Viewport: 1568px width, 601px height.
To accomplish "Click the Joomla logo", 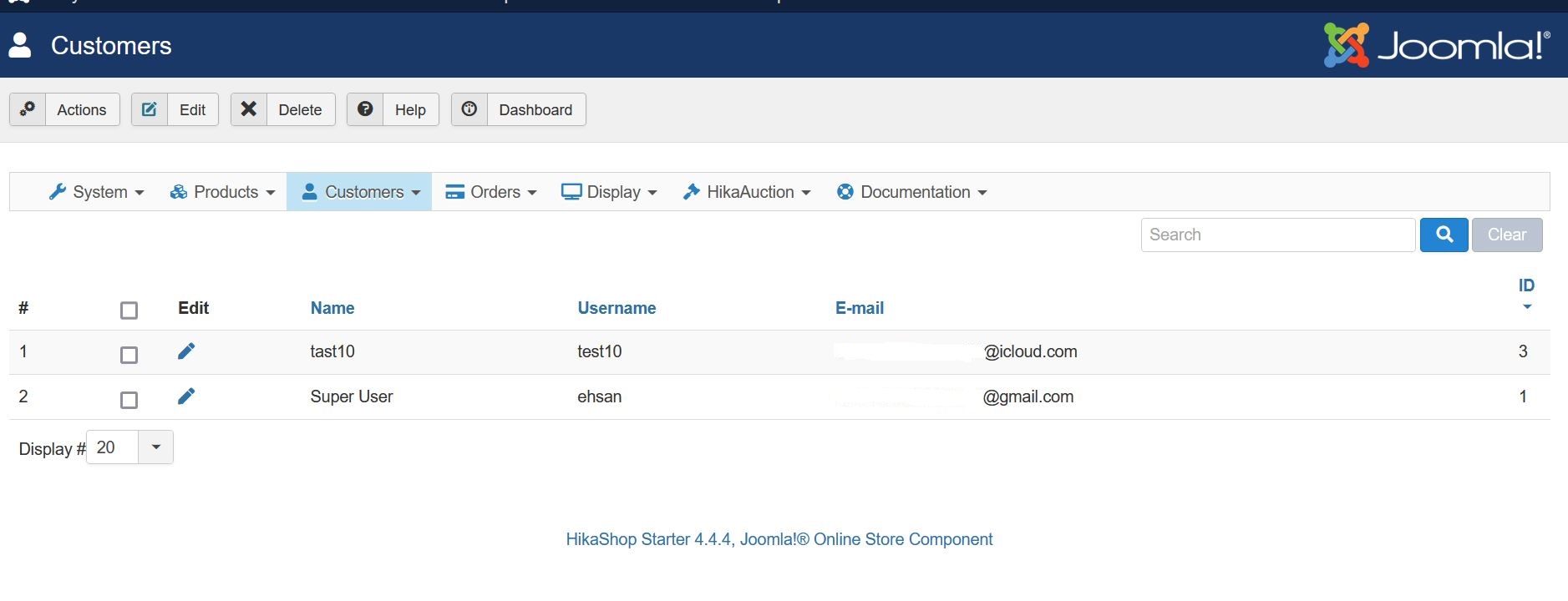I will tap(1436, 45).
